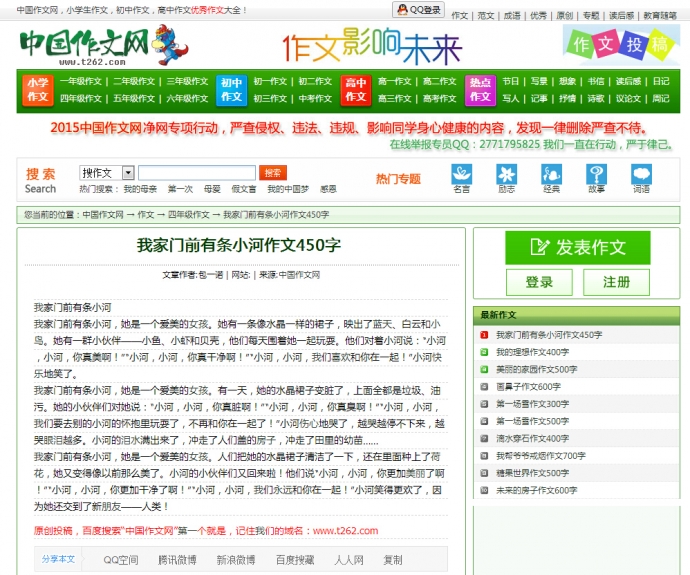Open 第一场雪作文300字 in latest list
Image resolution: width=690 pixels, height=575 pixels.
coord(532,404)
